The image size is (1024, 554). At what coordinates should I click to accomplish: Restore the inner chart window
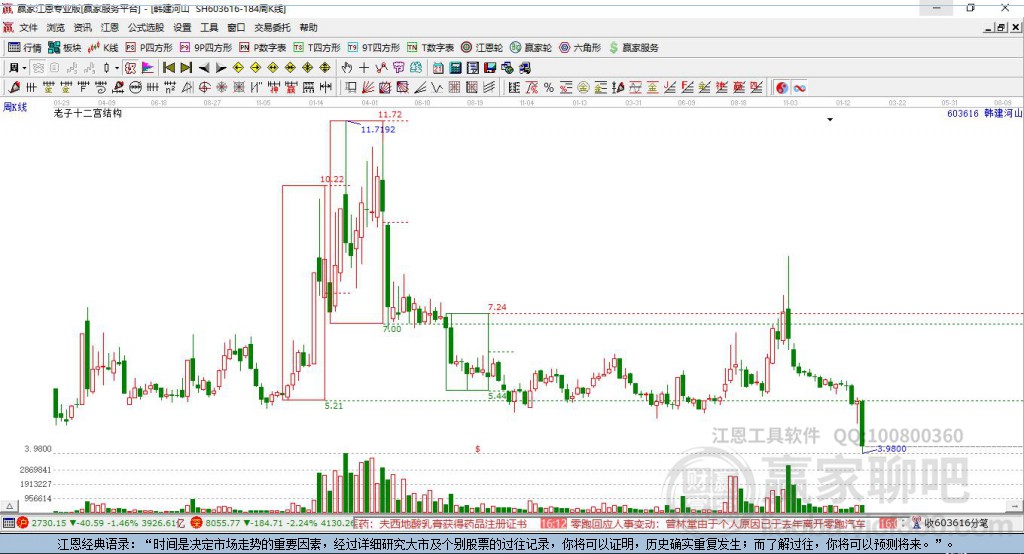pos(1001,27)
